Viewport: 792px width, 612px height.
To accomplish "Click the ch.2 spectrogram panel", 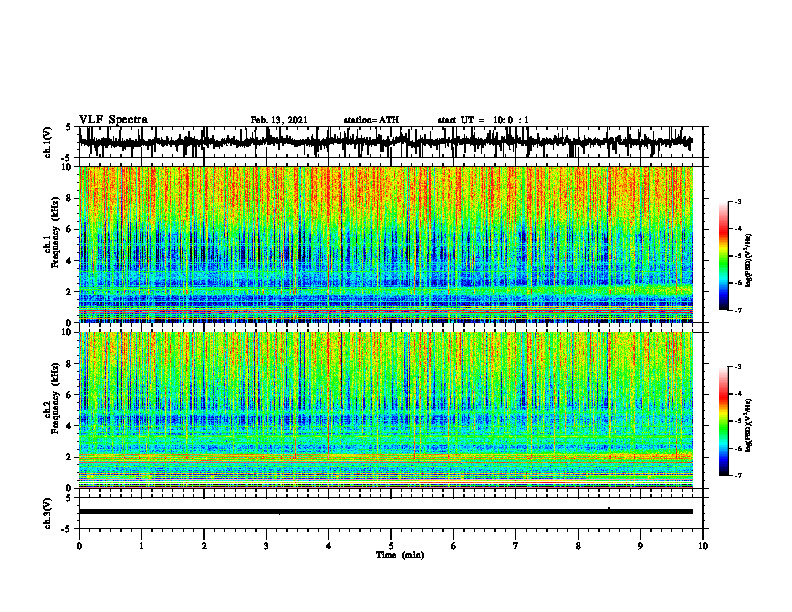I will tap(385, 410).
